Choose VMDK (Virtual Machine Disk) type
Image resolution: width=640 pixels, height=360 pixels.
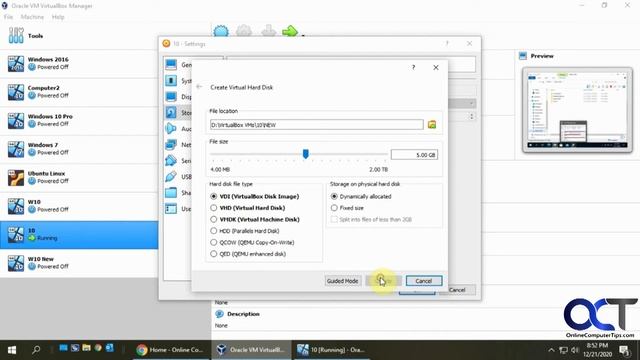coord(213,219)
